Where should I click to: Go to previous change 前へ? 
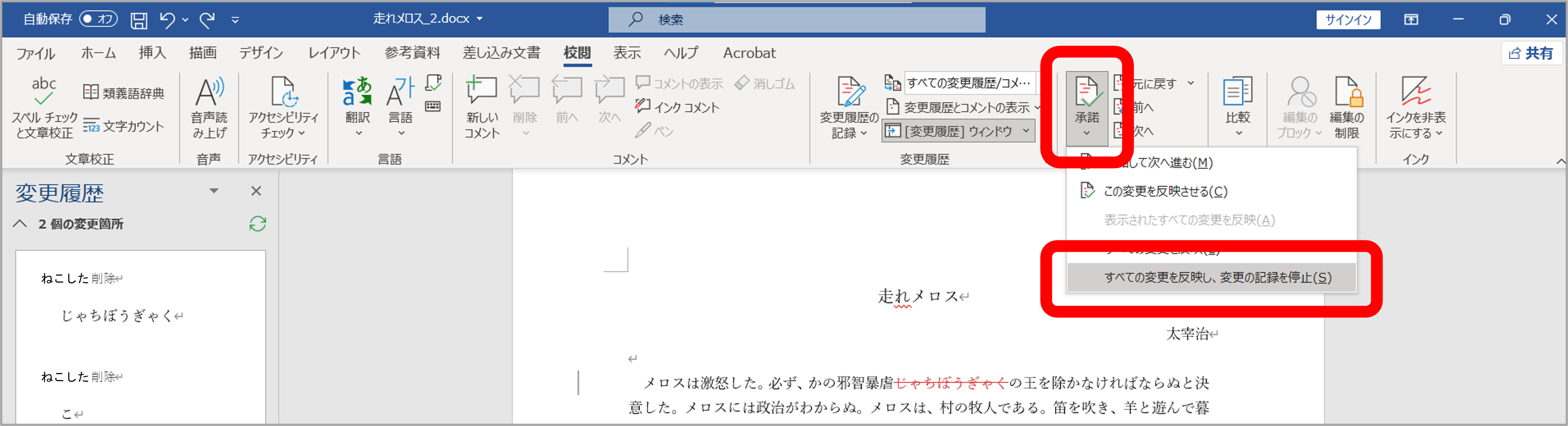[x=1135, y=108]
